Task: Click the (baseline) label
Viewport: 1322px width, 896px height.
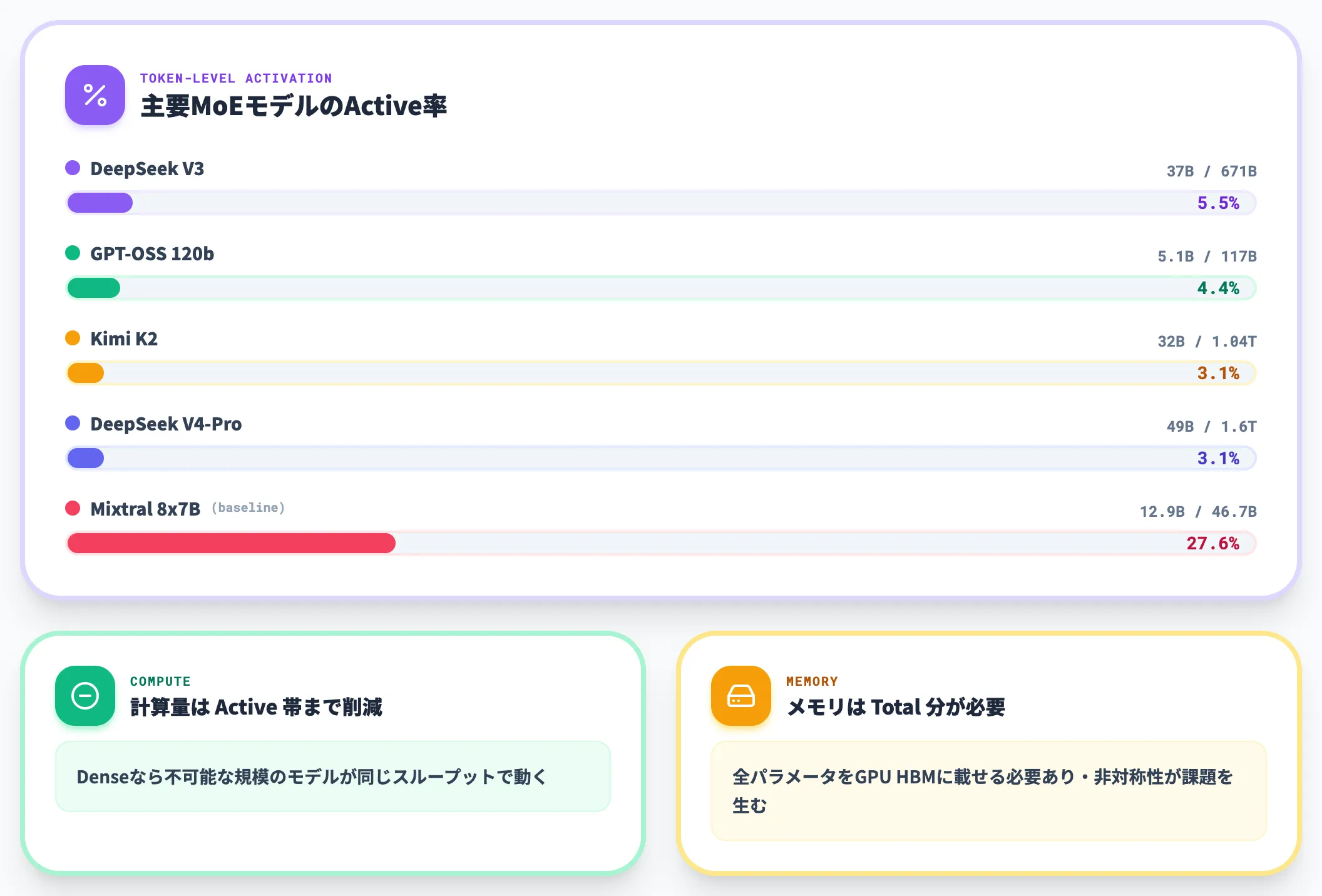Action: 248,508
